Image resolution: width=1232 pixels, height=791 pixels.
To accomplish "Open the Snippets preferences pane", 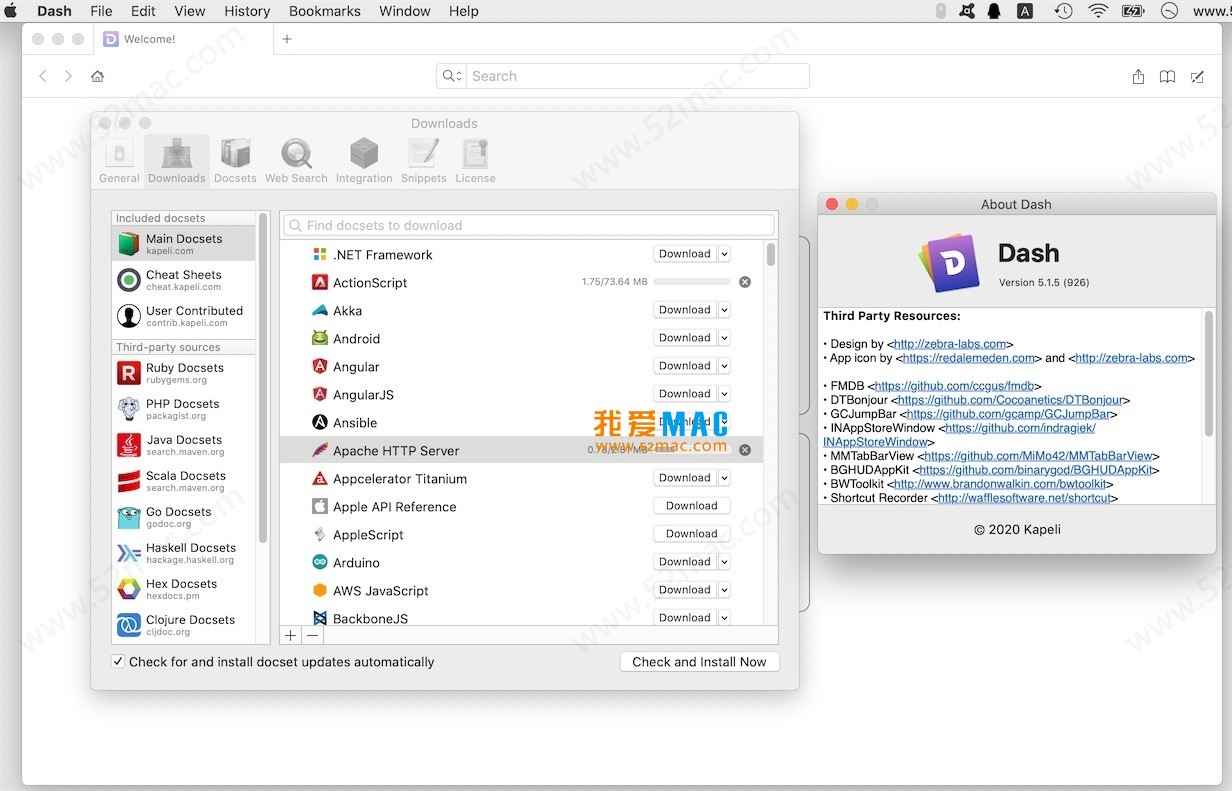I will (424, 161).
